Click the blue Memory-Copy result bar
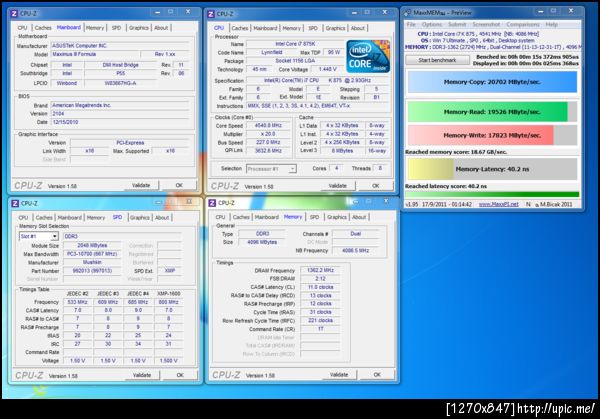This screenshot has height=419, width=600. pos(492,82)
